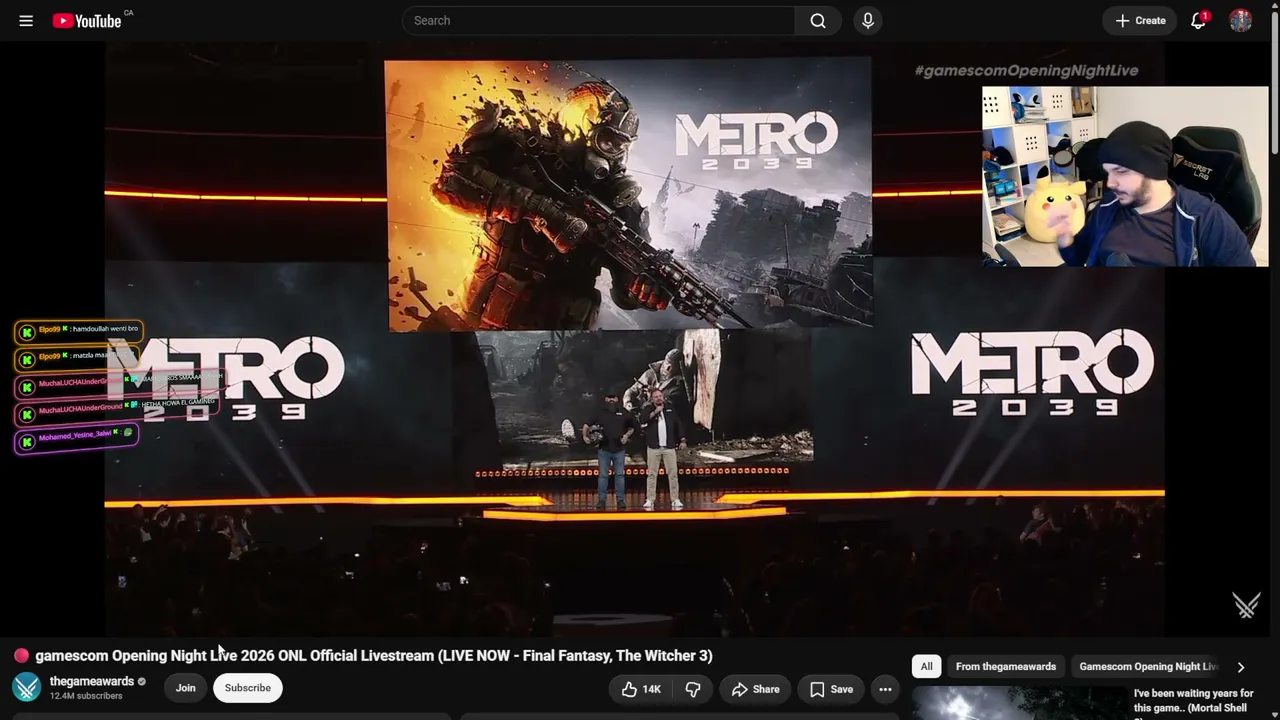
Task: Open more actions ellipsis menu
Action: [x=885, y=689]
